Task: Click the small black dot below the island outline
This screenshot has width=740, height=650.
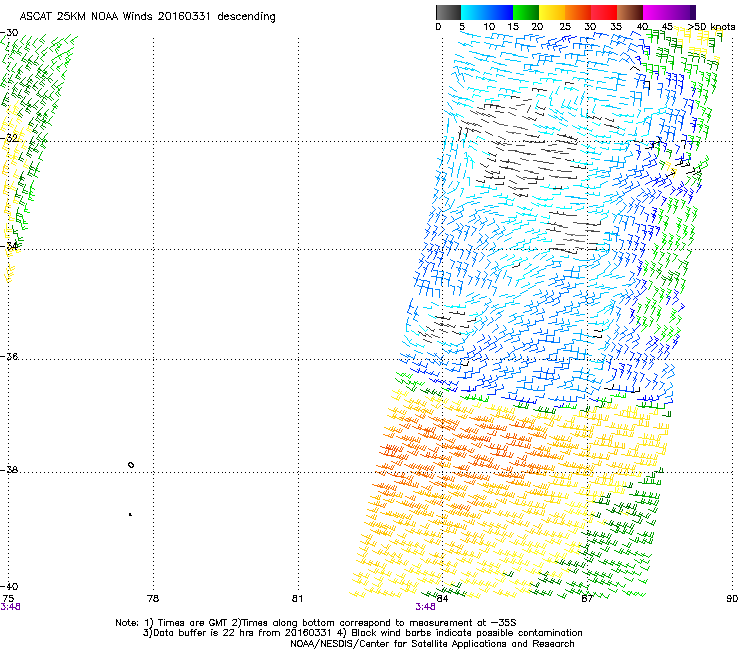Action: [x=130, y=514]
